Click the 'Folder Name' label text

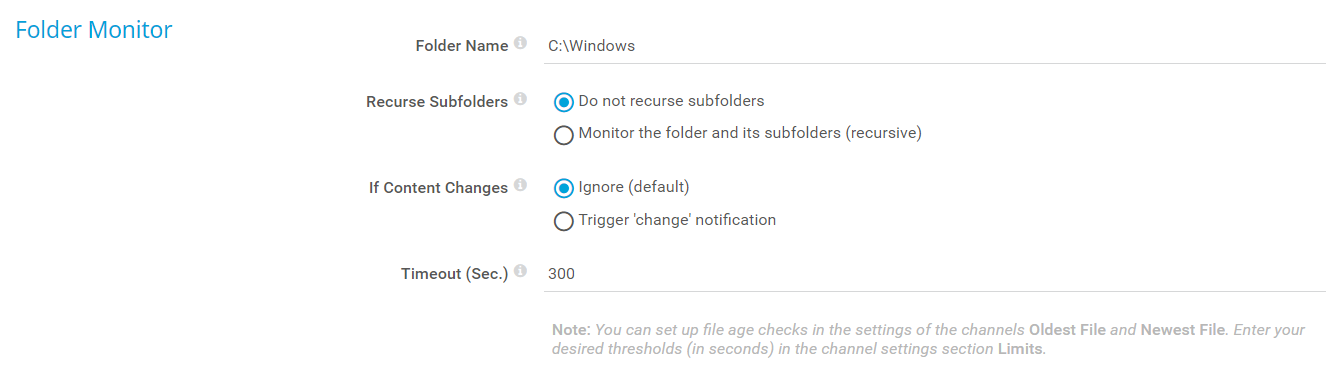461,46
